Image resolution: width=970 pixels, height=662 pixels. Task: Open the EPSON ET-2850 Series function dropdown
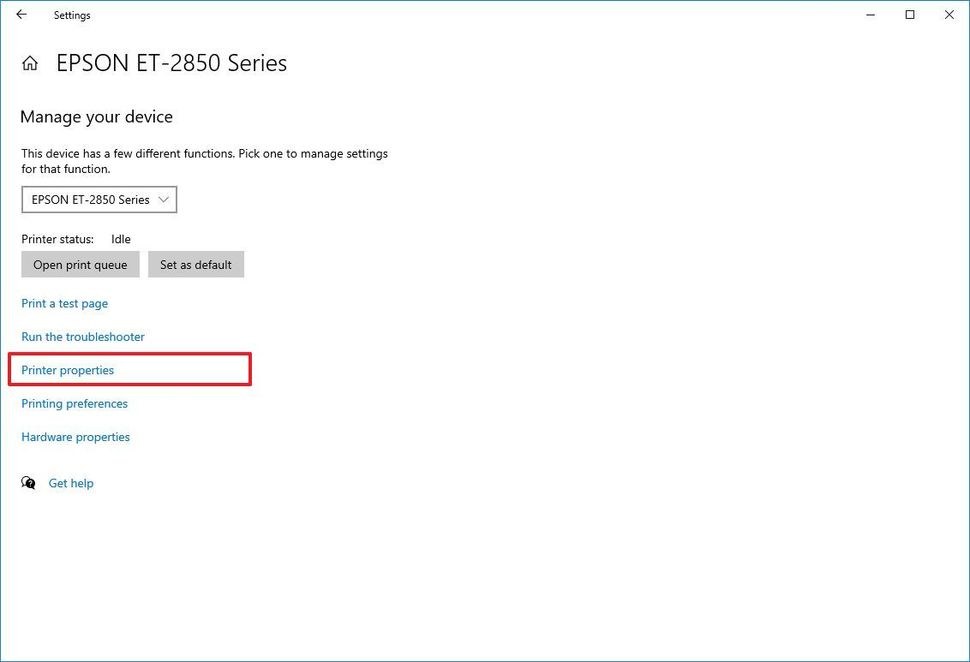coord(98,199)
